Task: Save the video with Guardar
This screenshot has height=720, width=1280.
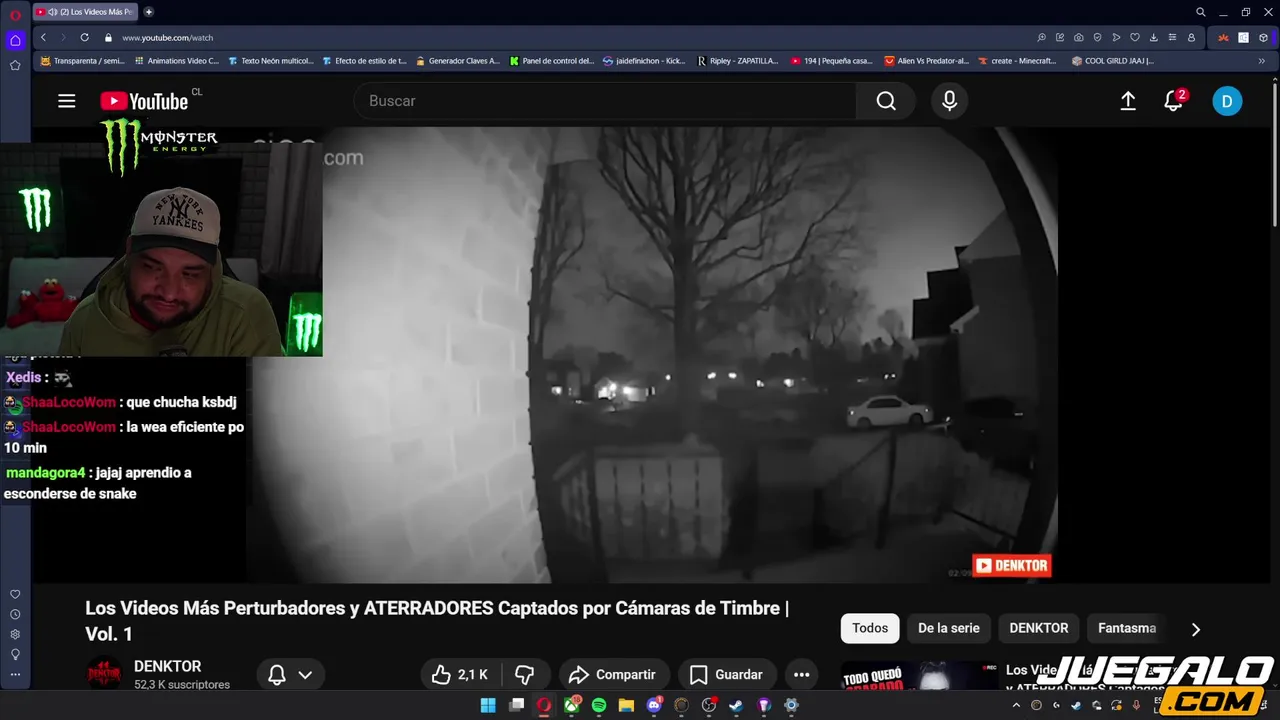Action: click(727, 675)
